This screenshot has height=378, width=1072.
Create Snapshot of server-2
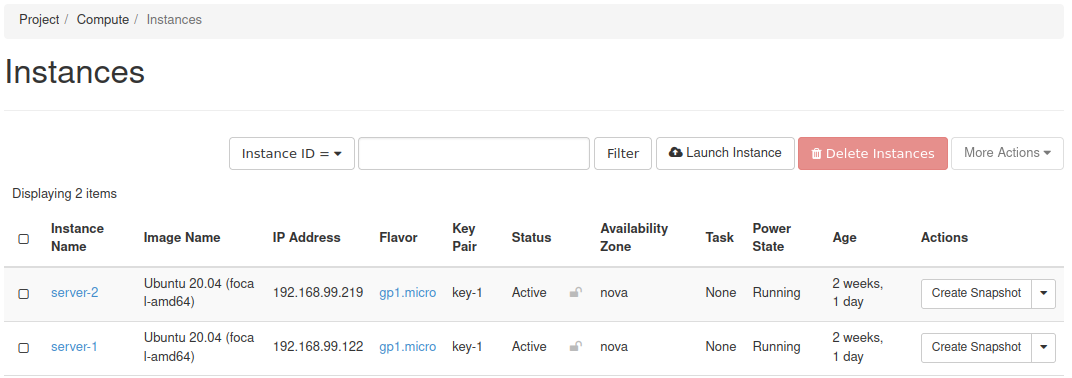pos(976,293)
